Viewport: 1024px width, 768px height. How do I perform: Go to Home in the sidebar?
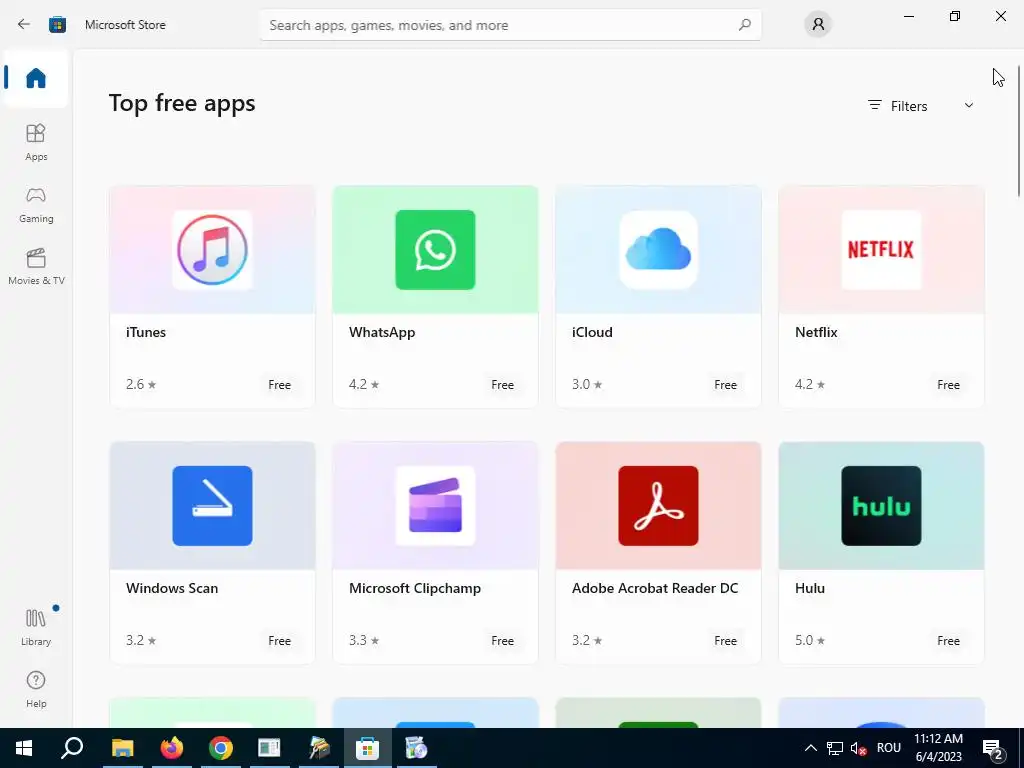pos(36,78)
